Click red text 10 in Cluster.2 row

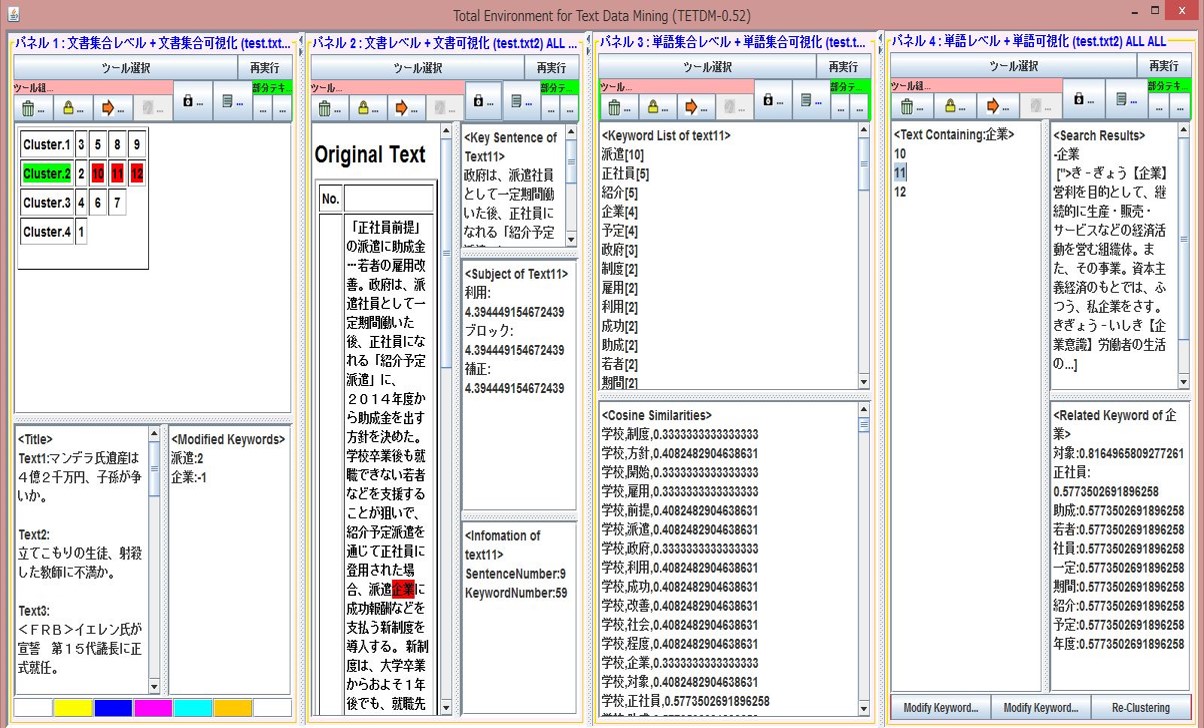point(98,174)
